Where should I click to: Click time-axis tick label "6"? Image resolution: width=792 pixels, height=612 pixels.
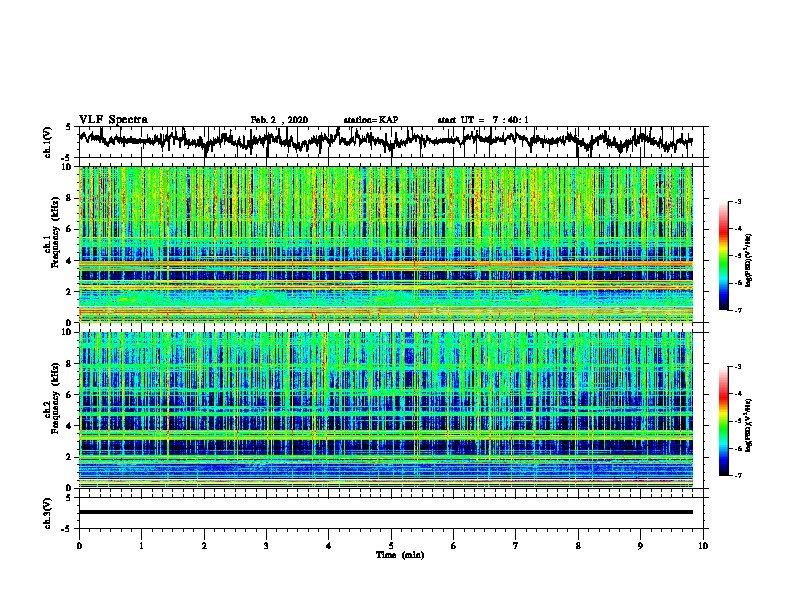pyautogui.click(x=454, y=546)
